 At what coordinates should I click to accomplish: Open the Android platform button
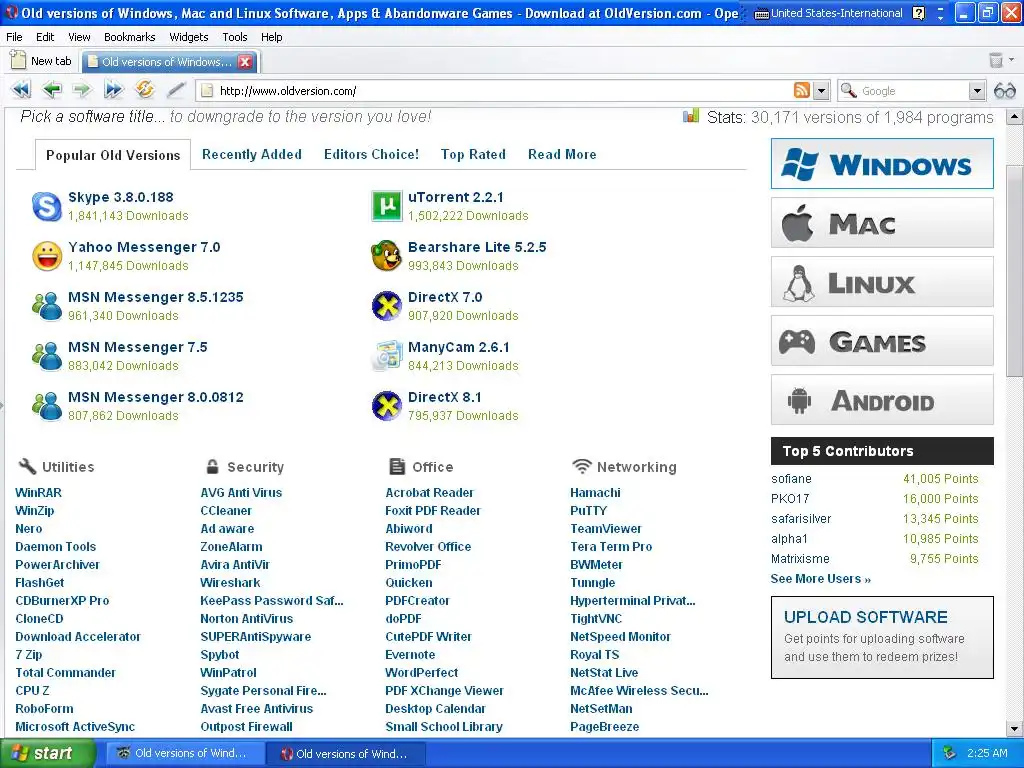pos(882,400)
